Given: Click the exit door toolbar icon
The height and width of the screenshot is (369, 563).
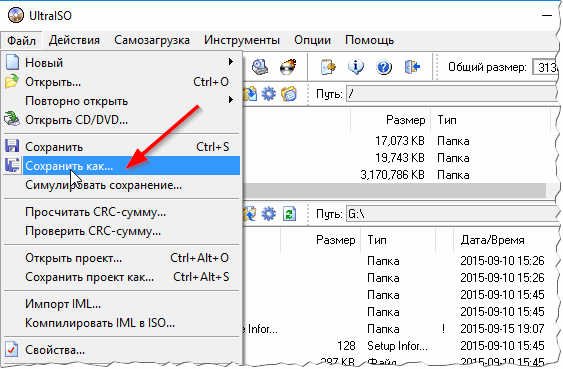Looking at the screenshot, I should [x=412, y=67].
